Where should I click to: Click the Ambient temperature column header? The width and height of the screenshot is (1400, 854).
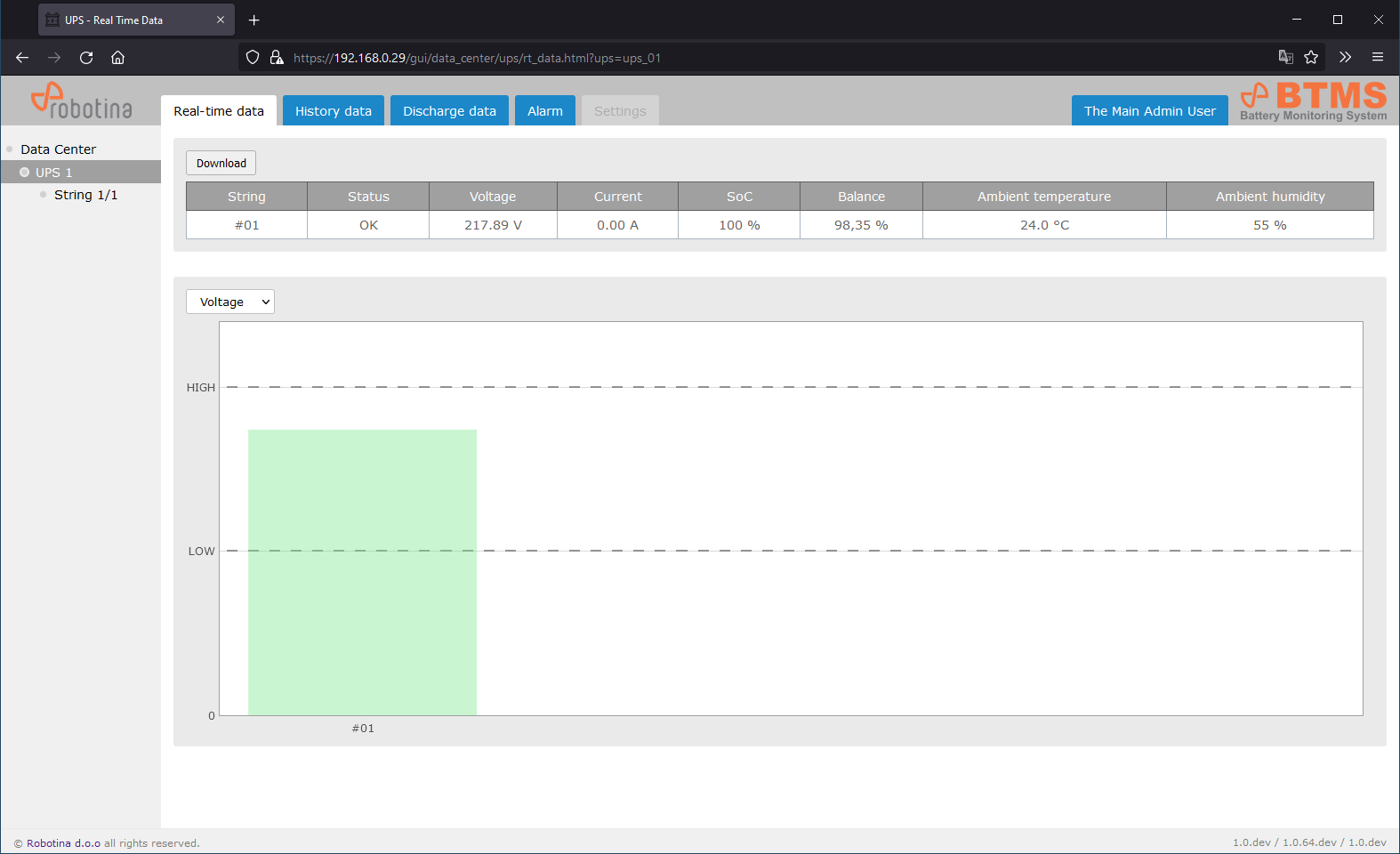coord(1044,197)
